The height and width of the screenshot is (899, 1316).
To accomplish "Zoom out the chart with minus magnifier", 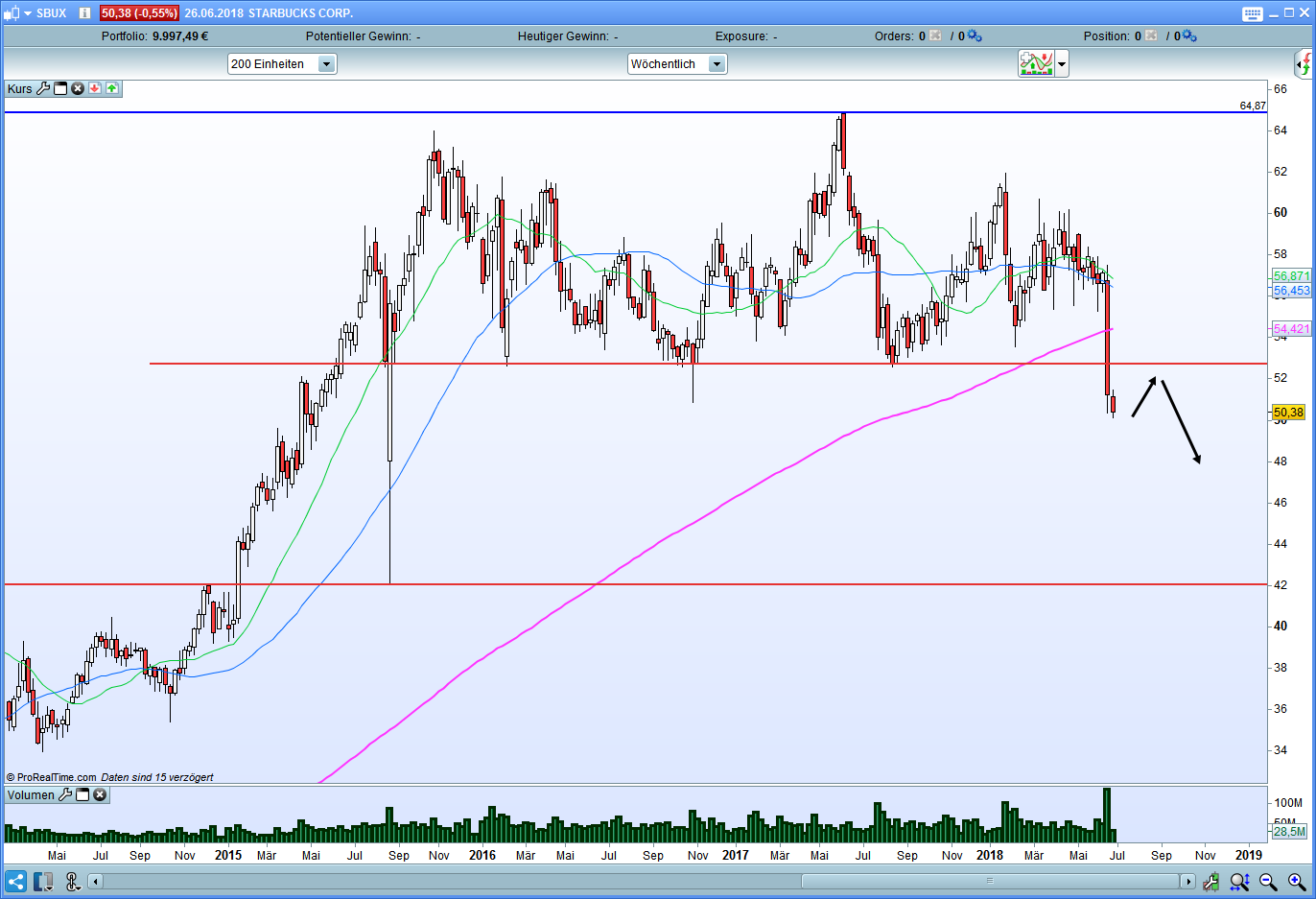I will [x=1268, y=882].
